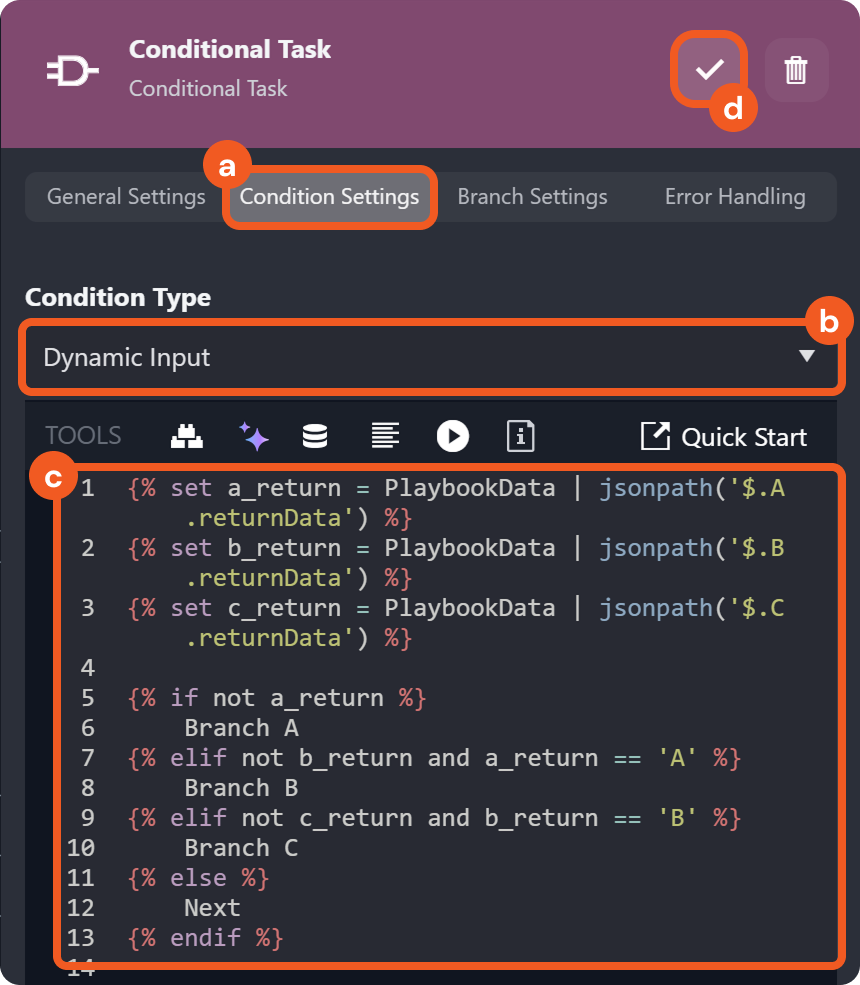Click the database stack icon

point(315,436)
